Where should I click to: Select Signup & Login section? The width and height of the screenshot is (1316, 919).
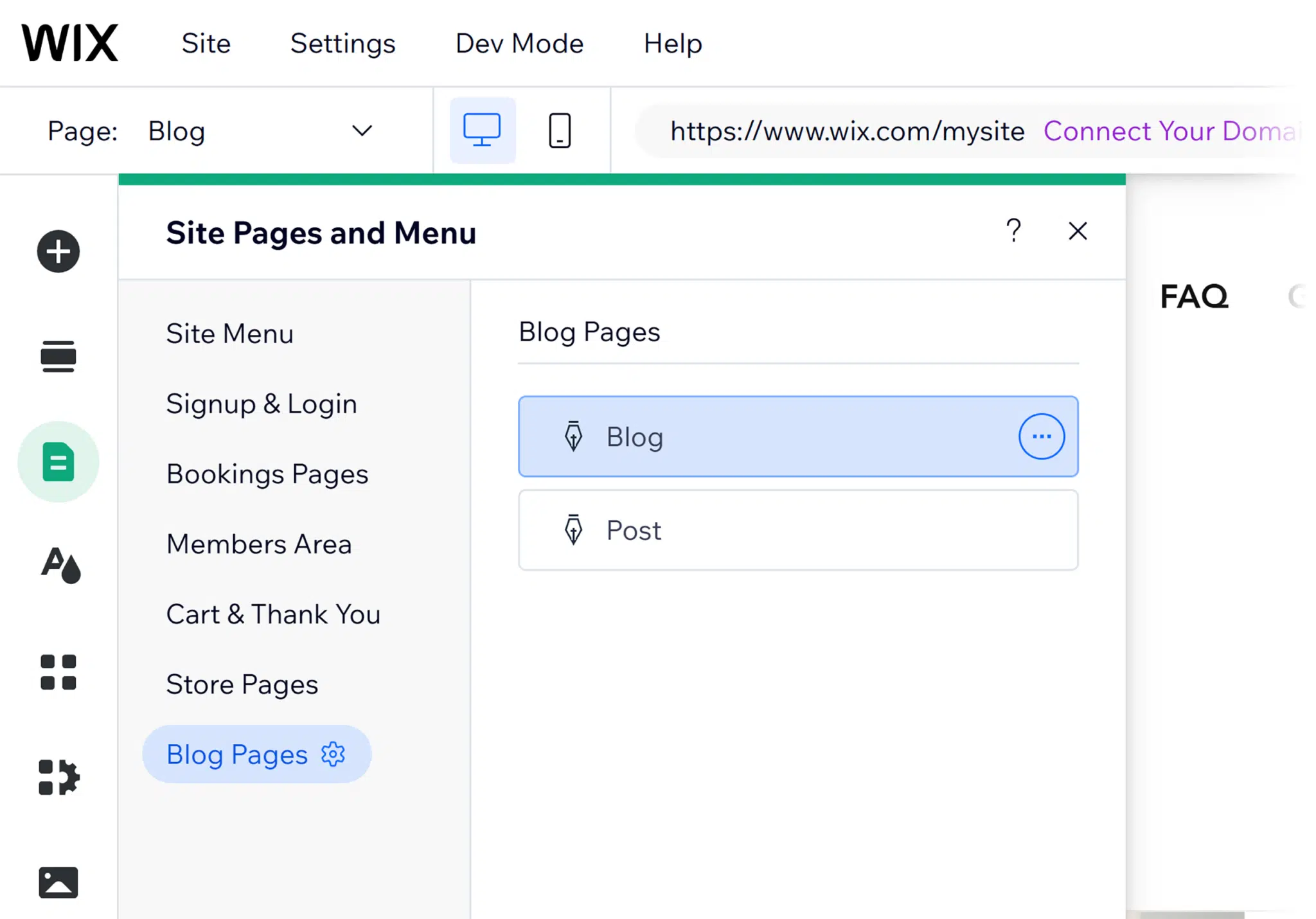tap(262, 404)
